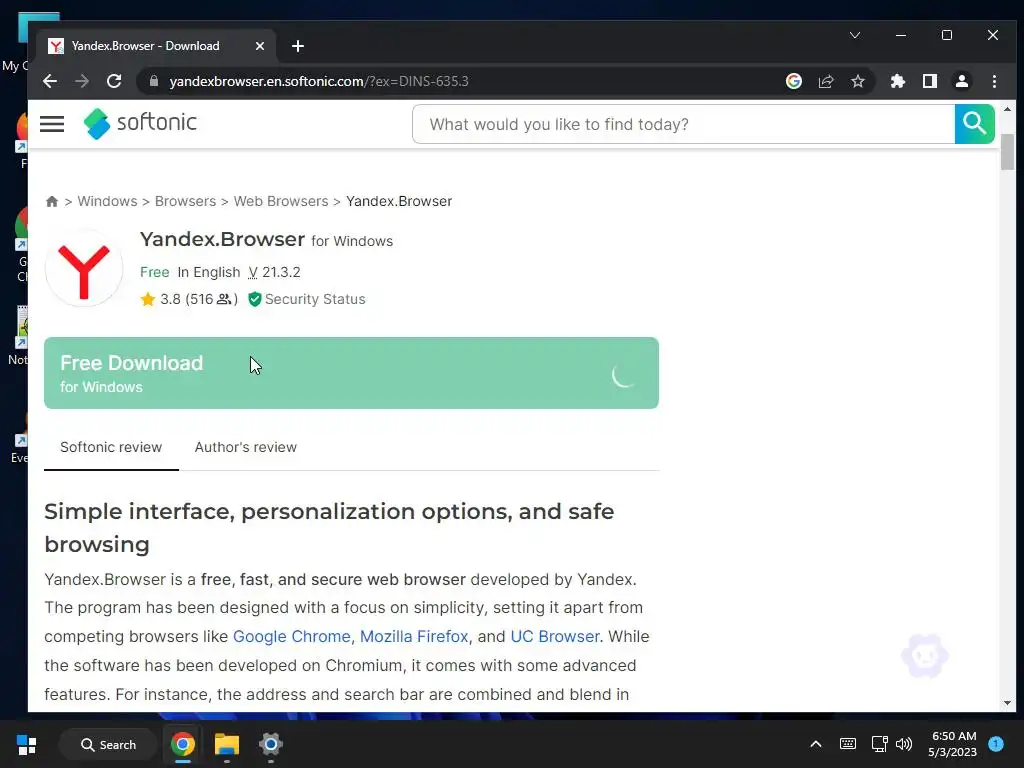1024x768 pixels.
Task: Click the version V 21.3.2 text
Action: point(274,272)
